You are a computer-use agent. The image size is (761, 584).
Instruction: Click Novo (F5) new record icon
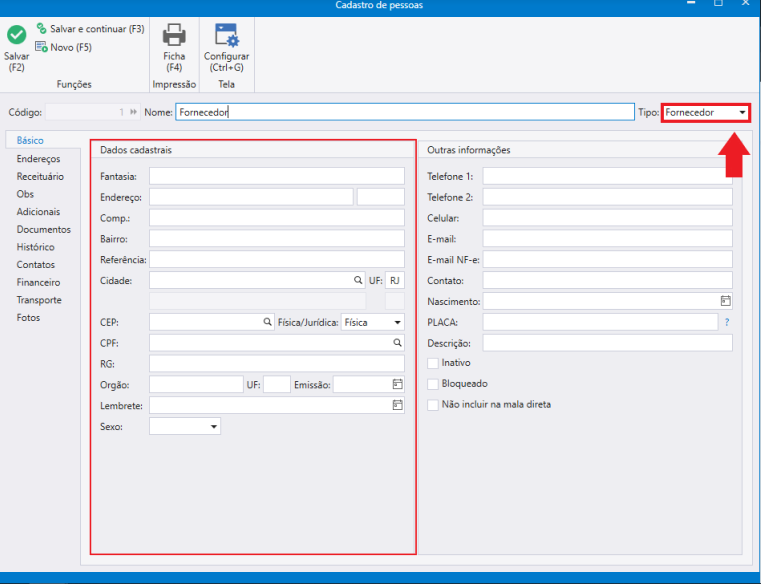41,47
